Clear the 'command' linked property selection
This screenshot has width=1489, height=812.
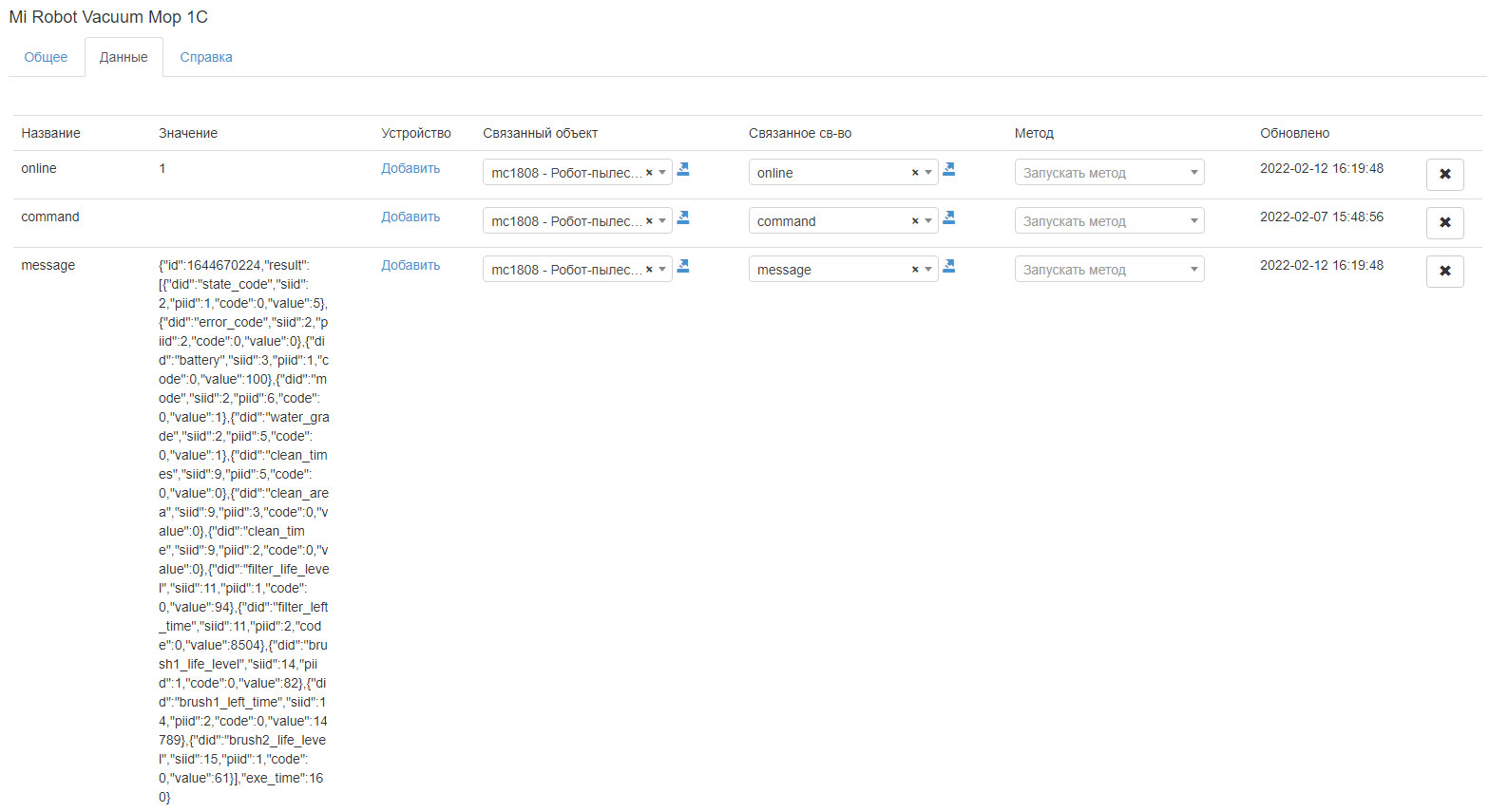click(x=915, y=221)
